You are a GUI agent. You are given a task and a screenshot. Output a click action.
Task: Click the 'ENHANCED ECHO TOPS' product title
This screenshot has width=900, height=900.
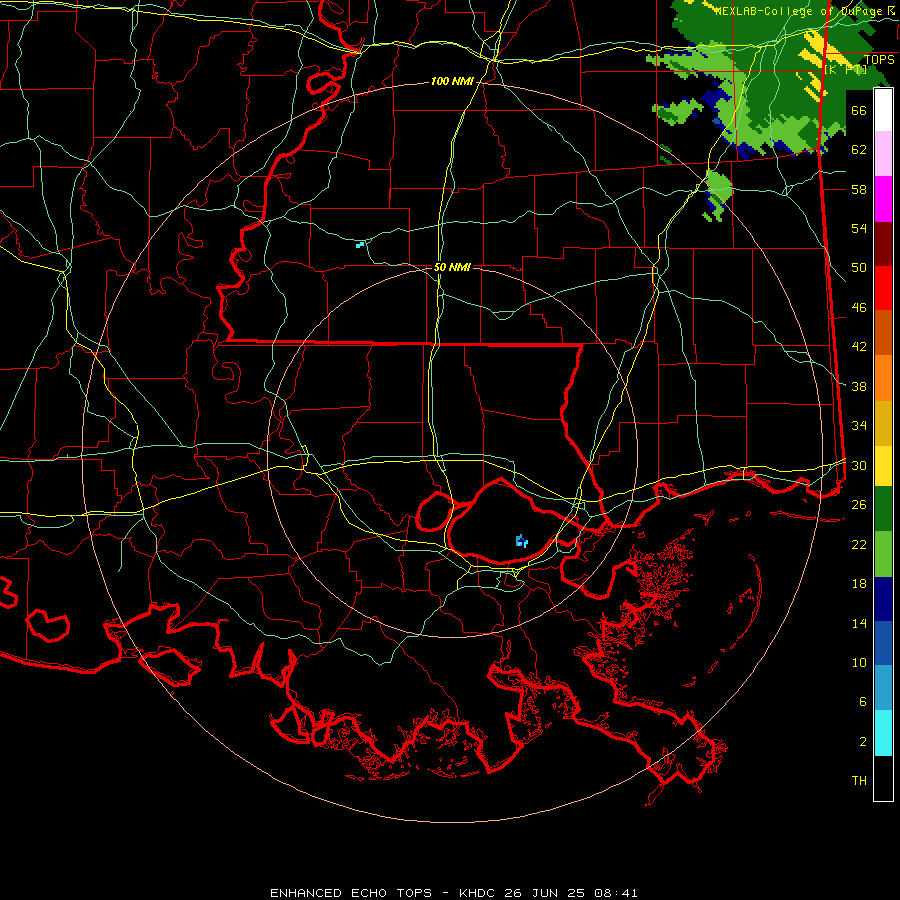(351, 893)
